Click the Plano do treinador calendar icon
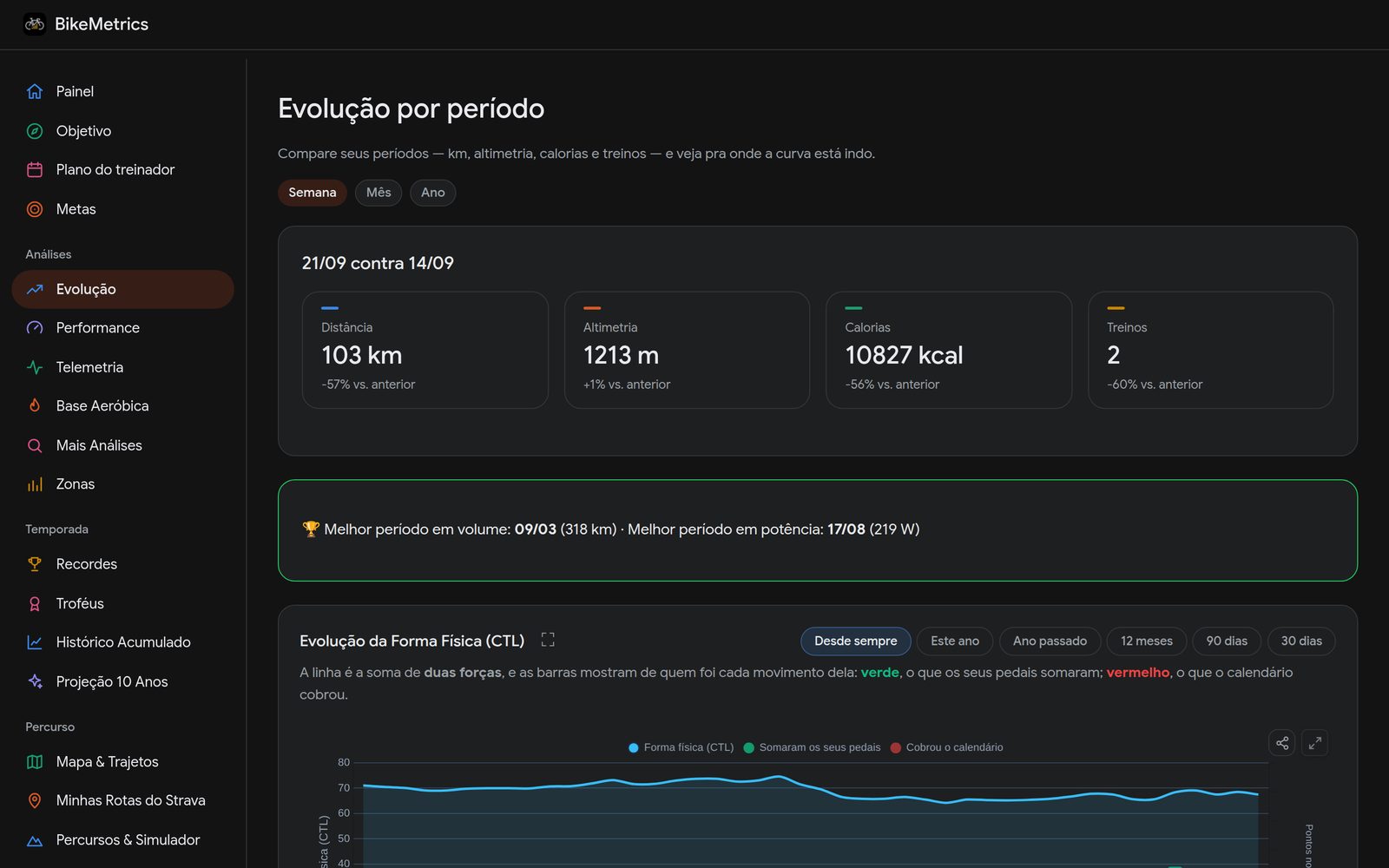1389x868 pixels. 35,169
